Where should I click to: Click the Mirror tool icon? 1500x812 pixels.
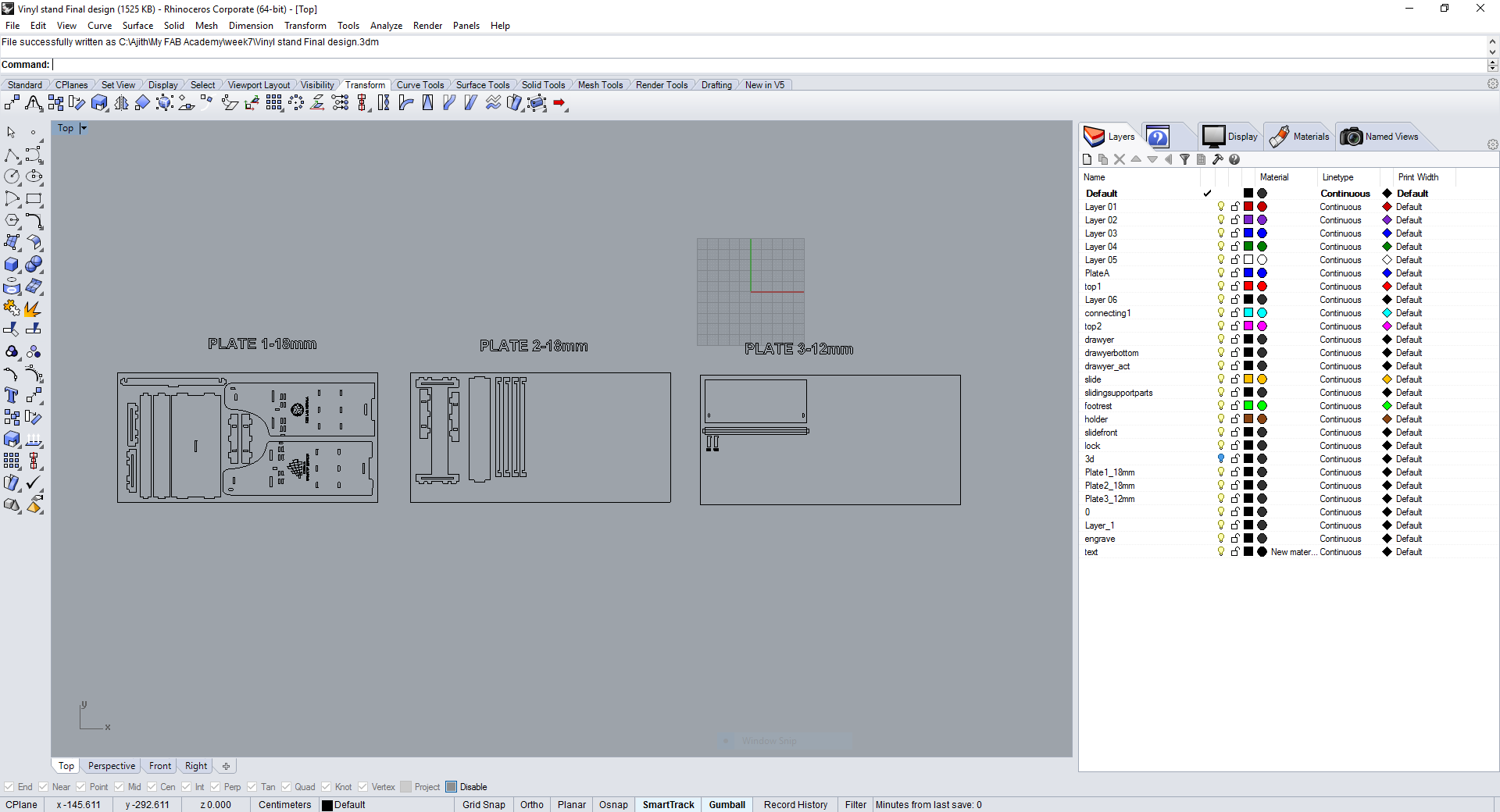click(121, 103)
